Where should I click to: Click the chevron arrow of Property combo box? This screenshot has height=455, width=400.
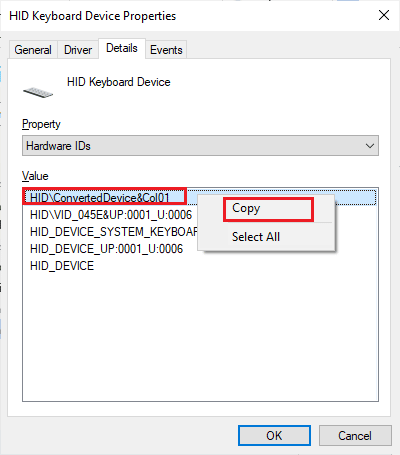(x=369, y=146)
